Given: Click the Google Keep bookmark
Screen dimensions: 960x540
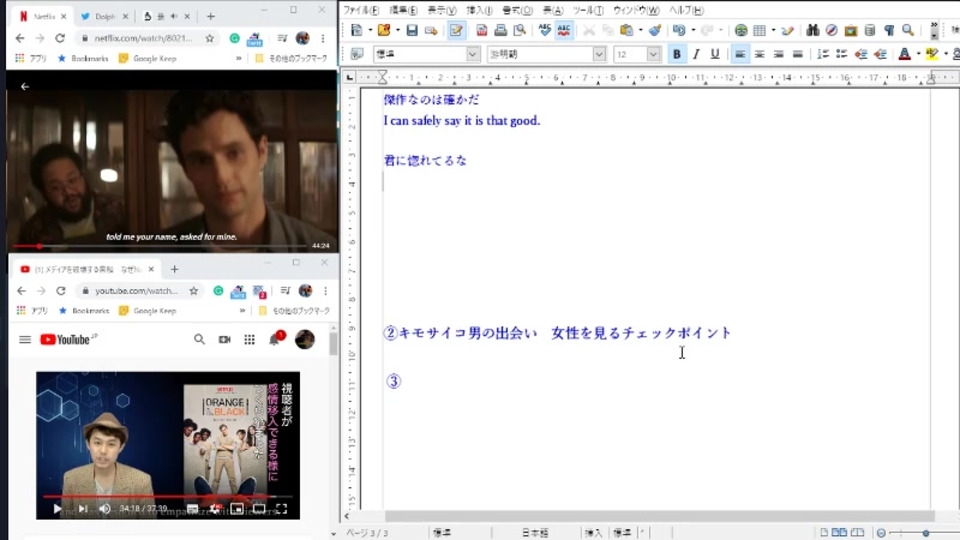Looking at the screenshot, I should click(147, 58).
